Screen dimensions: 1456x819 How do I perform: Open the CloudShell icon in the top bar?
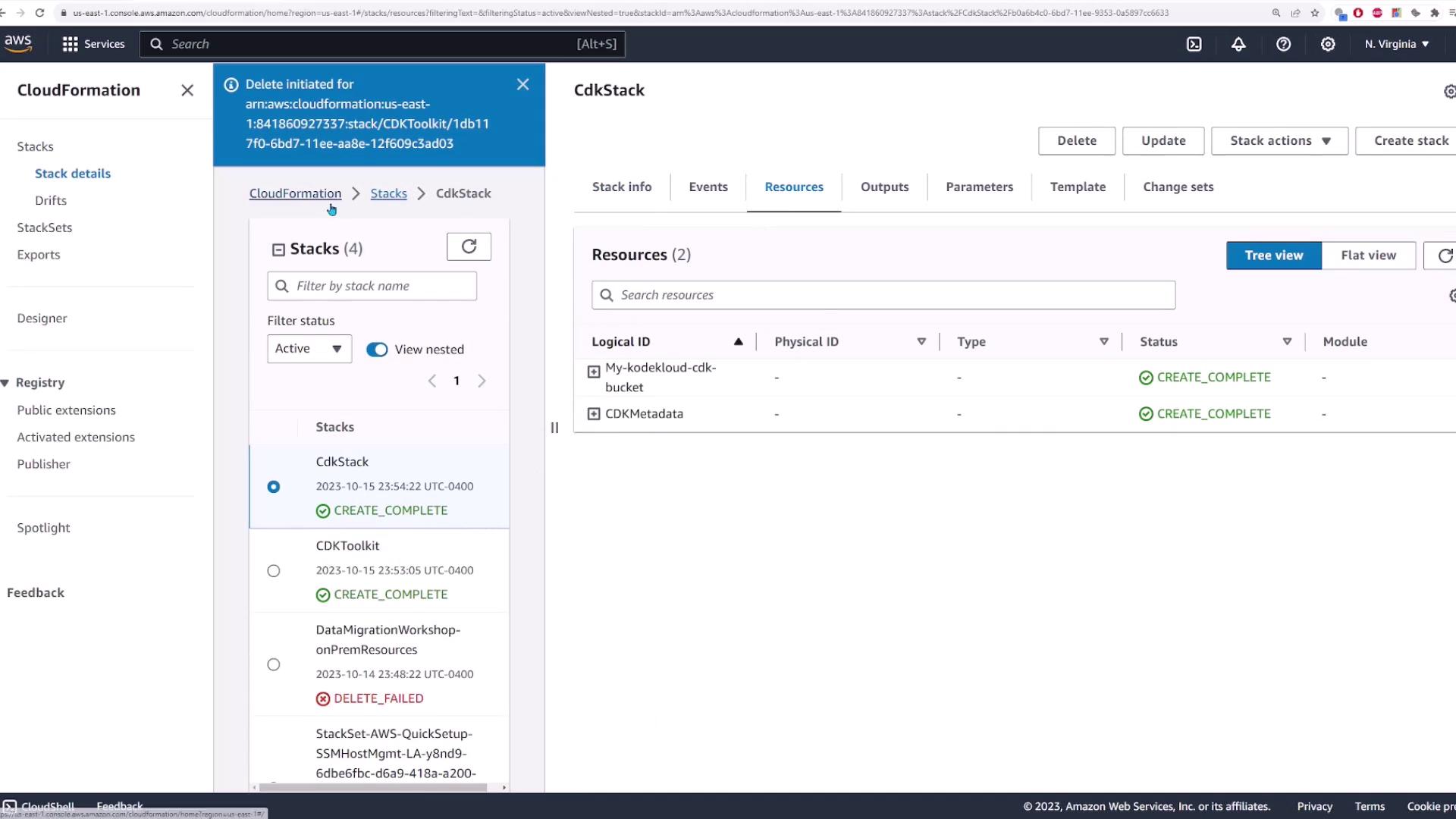pyautogui.click(x=1194, y=44)
